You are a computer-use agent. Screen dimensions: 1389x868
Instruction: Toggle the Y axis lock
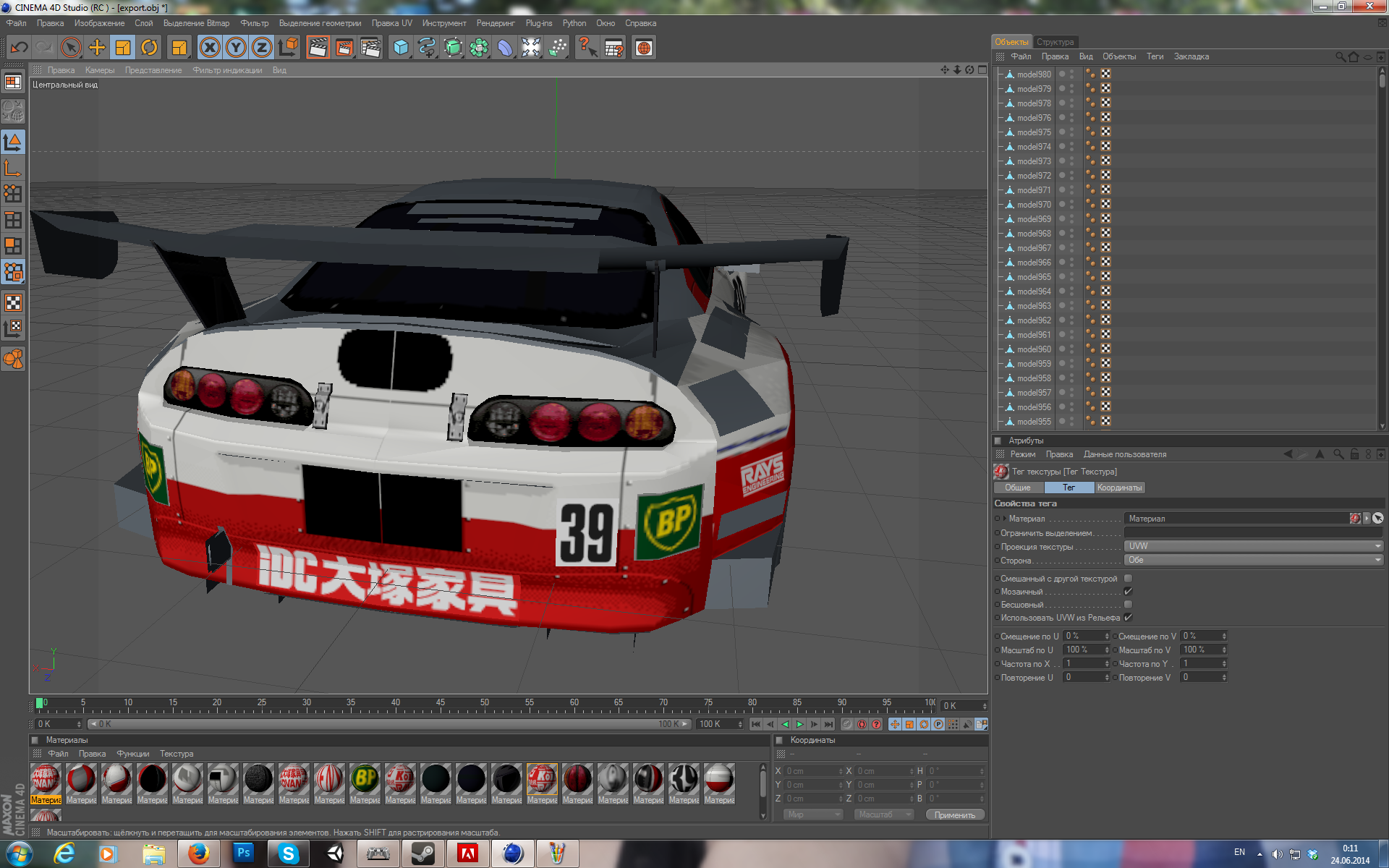[x=236, y=48]
